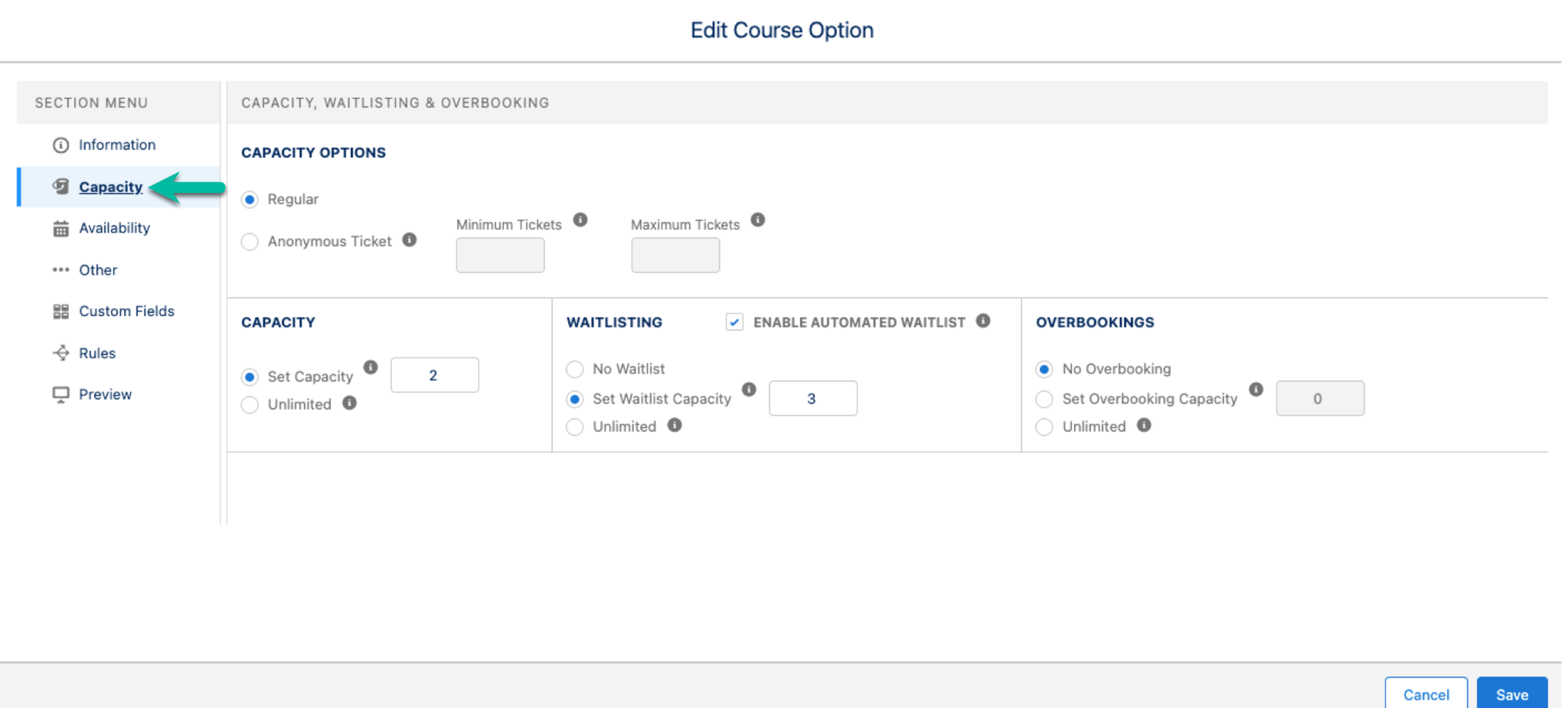Click the Preview monitor icon
1568x708 pixels.
point(60,394)
